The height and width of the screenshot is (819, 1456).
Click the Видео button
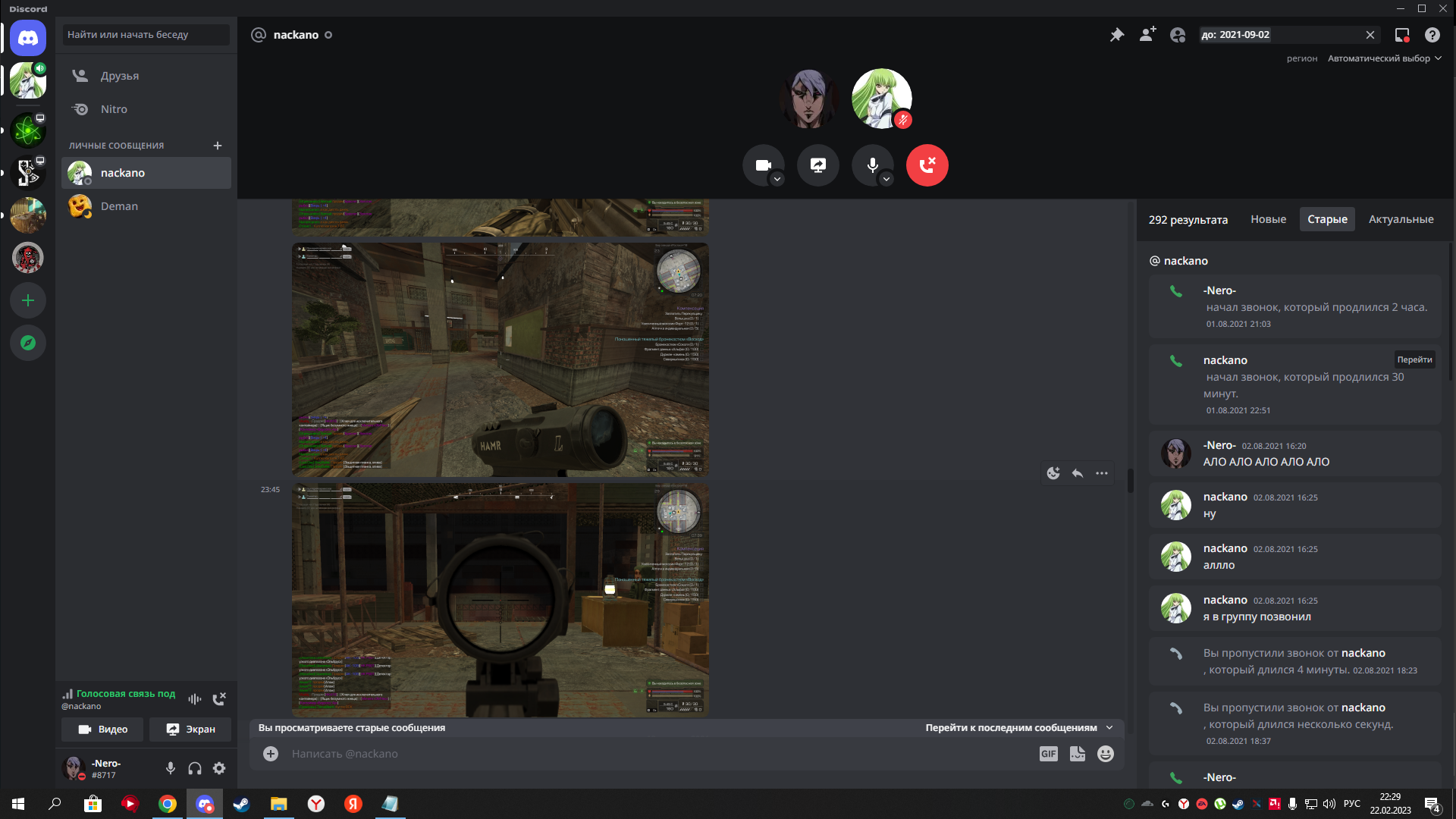point(104,730)
